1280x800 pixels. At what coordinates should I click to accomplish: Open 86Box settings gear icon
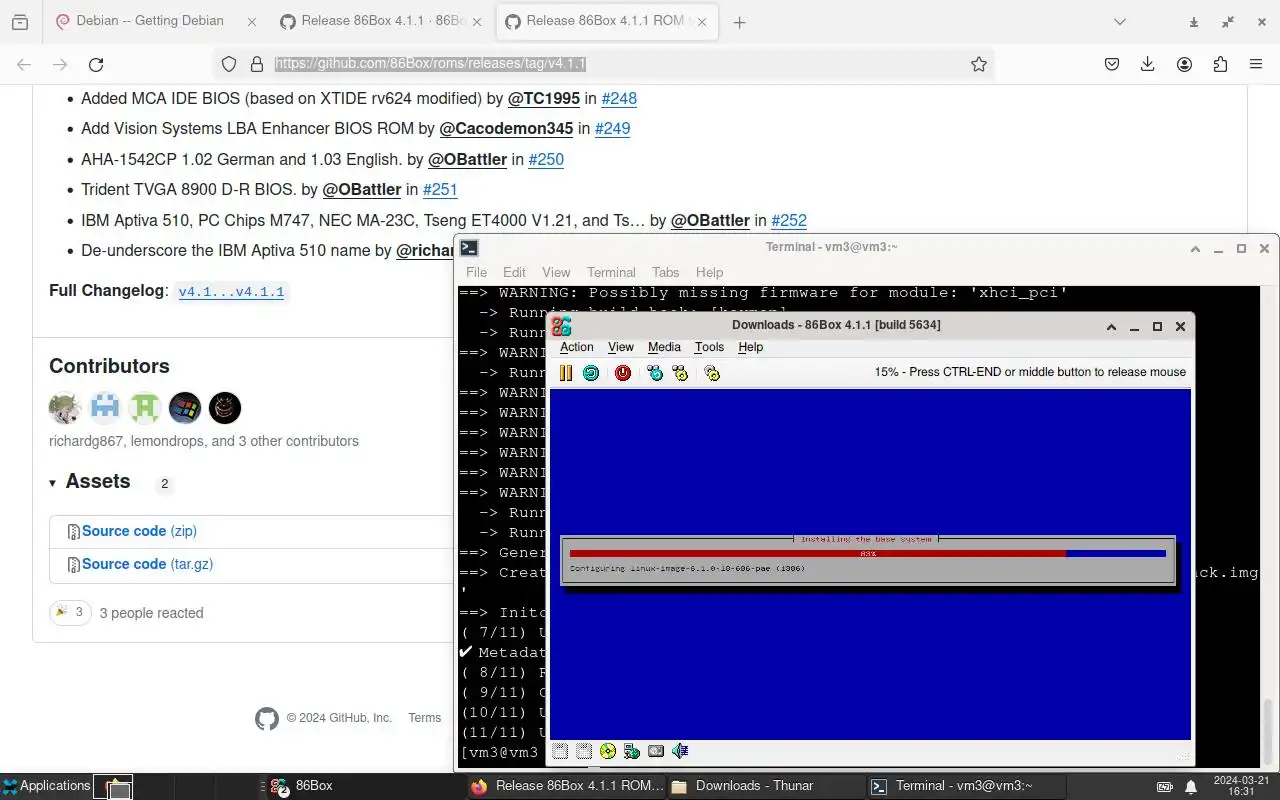click(712, 373)
